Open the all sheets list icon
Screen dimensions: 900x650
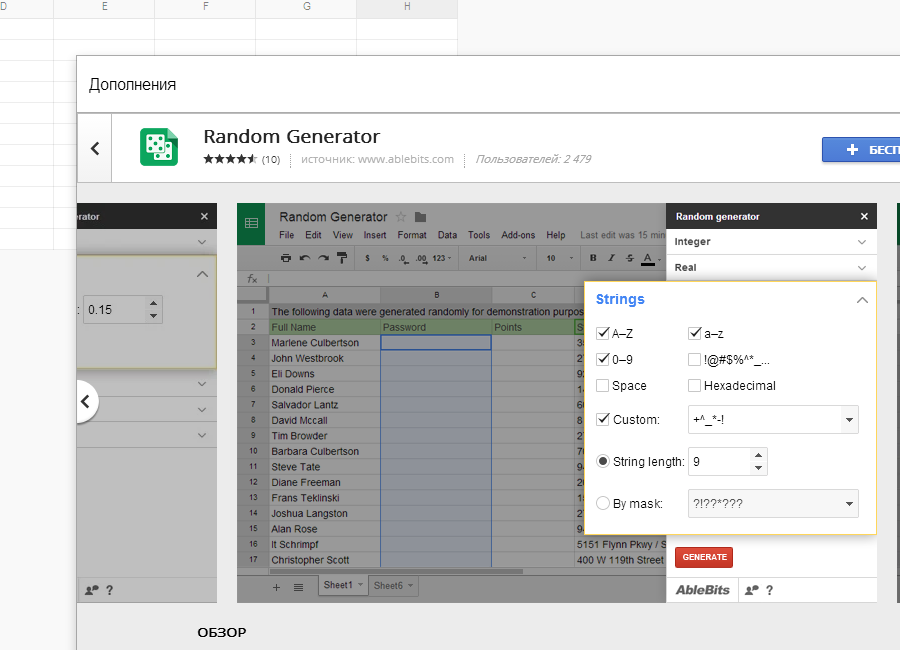coord(298,587)
